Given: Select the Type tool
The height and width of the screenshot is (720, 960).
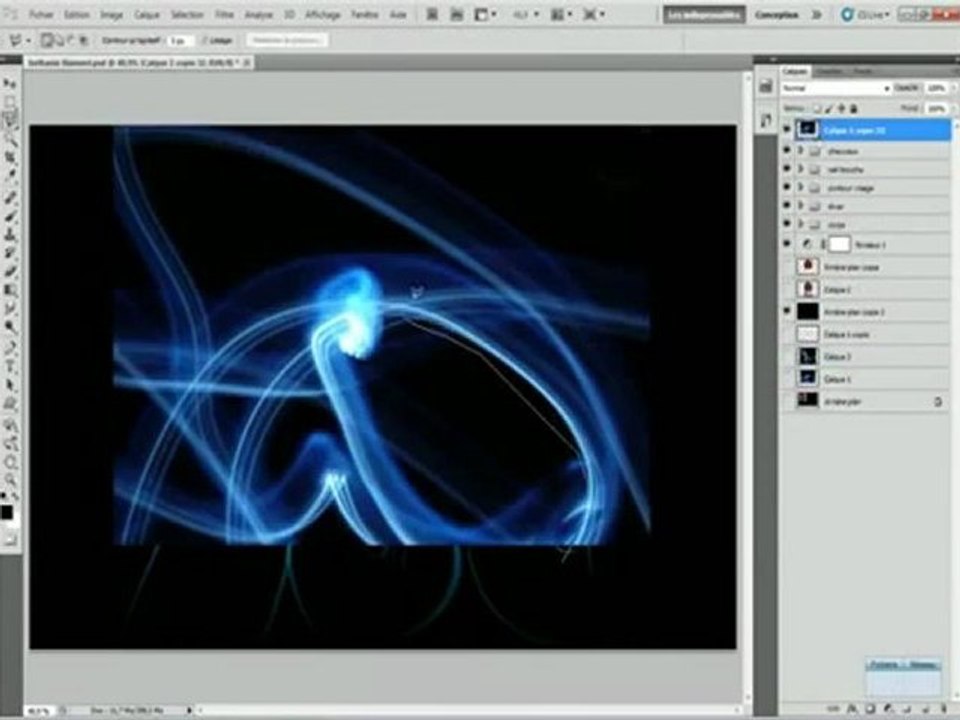Looking at the screenshot, I should pos(10,366).
